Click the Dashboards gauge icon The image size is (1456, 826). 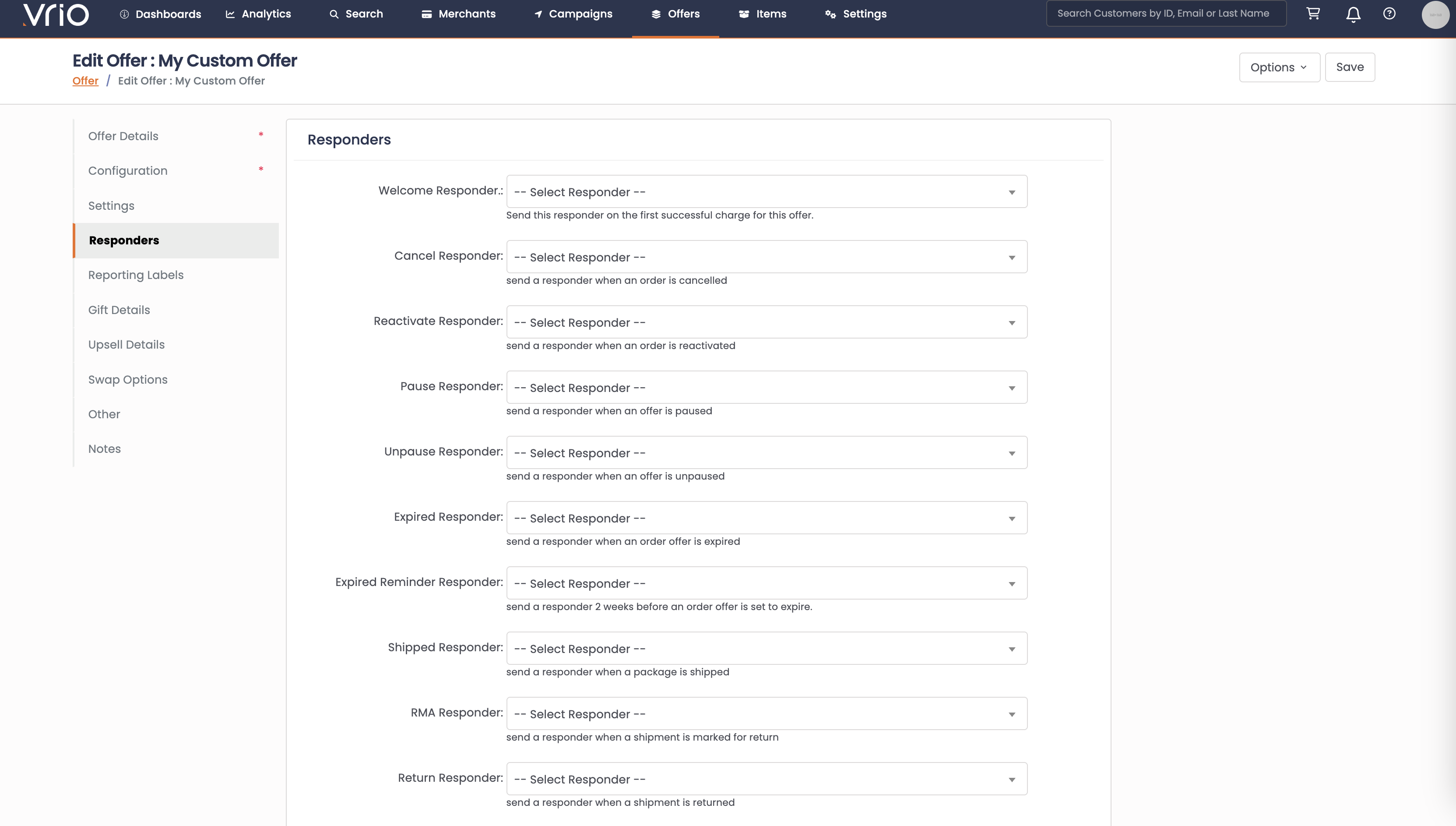(124, 14)
